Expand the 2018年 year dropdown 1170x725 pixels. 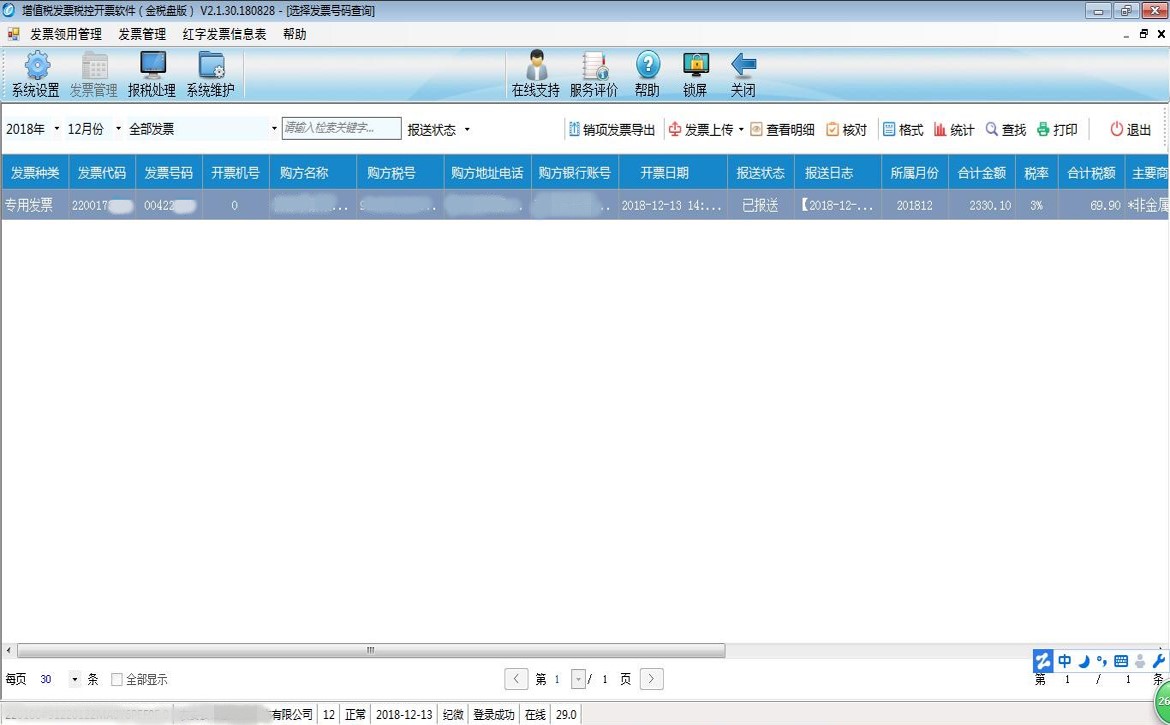pyautogui.click(x=56, y=129)
